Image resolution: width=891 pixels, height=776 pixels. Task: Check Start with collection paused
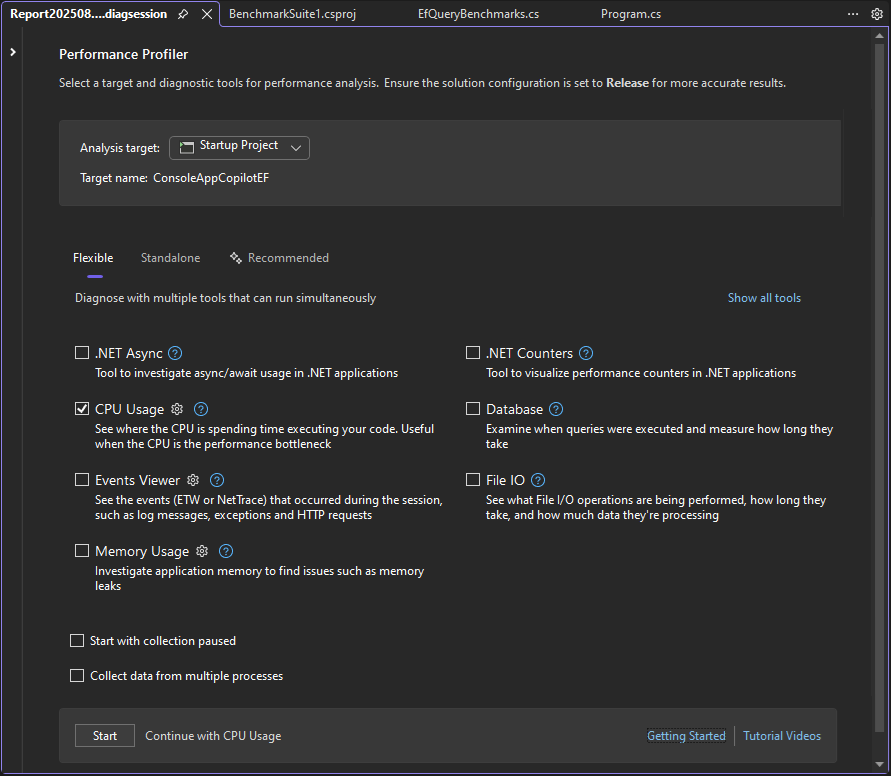point(77,640)
